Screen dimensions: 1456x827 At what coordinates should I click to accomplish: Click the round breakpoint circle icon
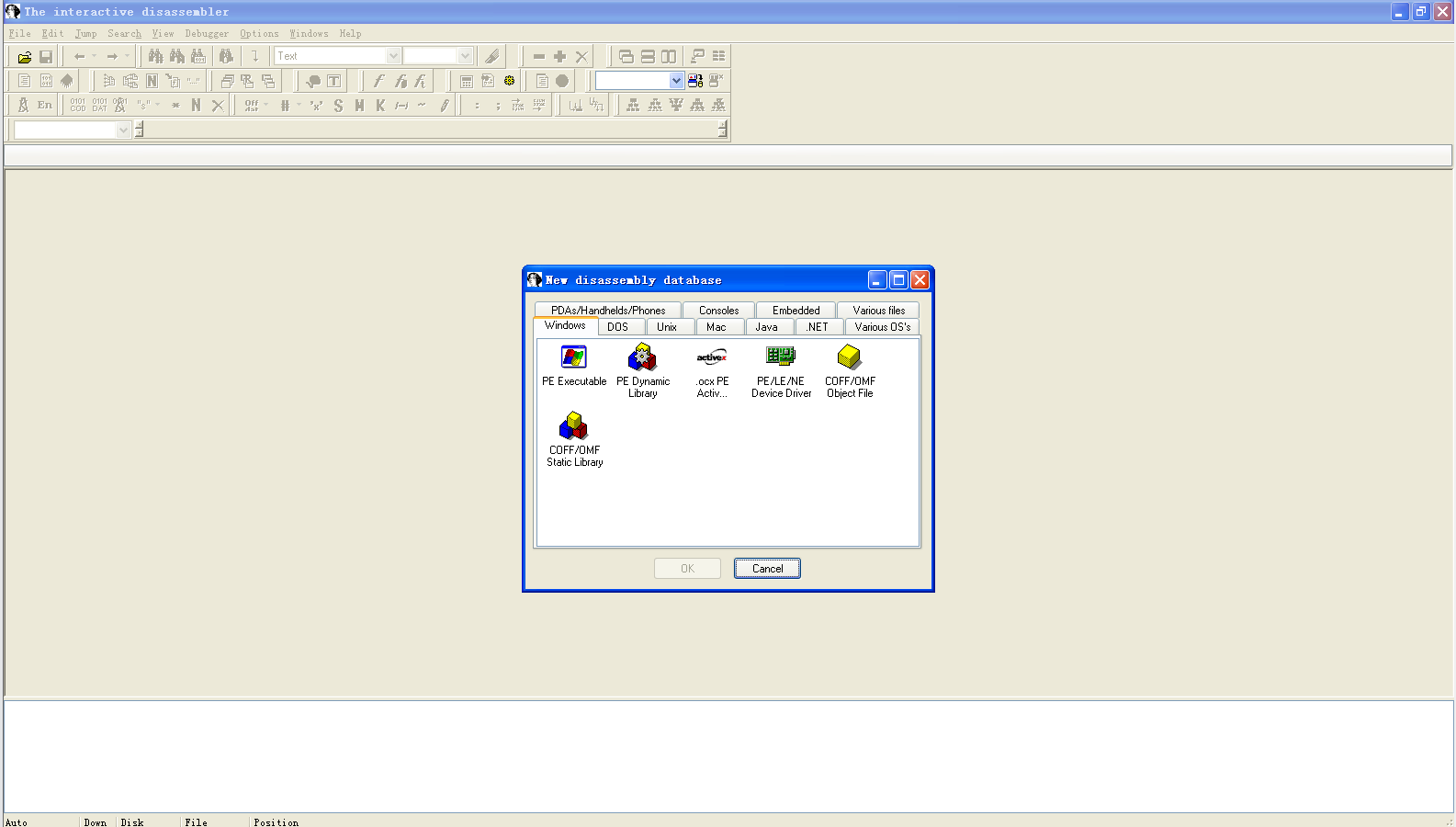(562, 81)
